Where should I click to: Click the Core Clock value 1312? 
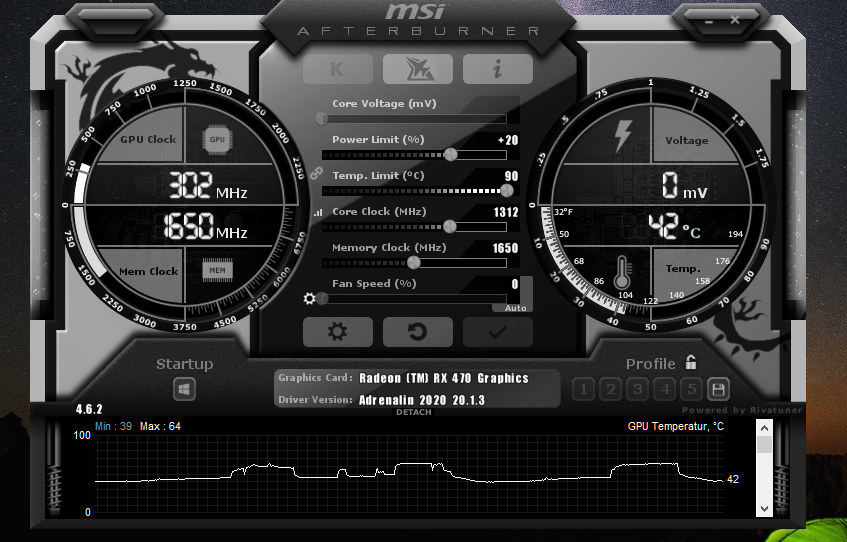click(x=506, y=212)
